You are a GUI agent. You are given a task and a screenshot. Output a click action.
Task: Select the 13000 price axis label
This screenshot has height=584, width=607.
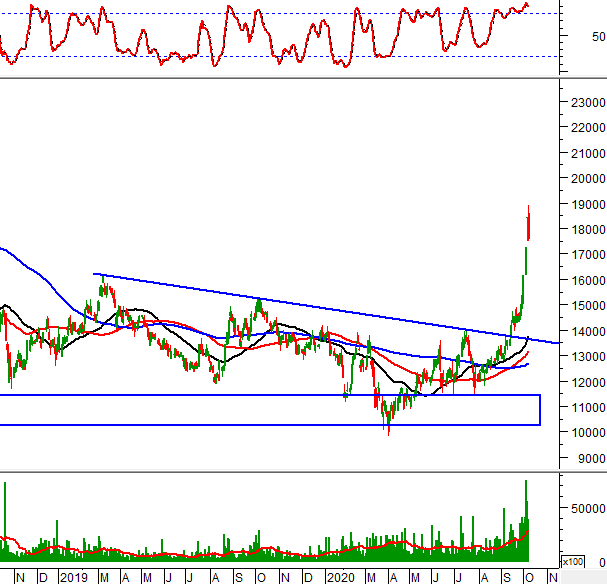(588, 356)
